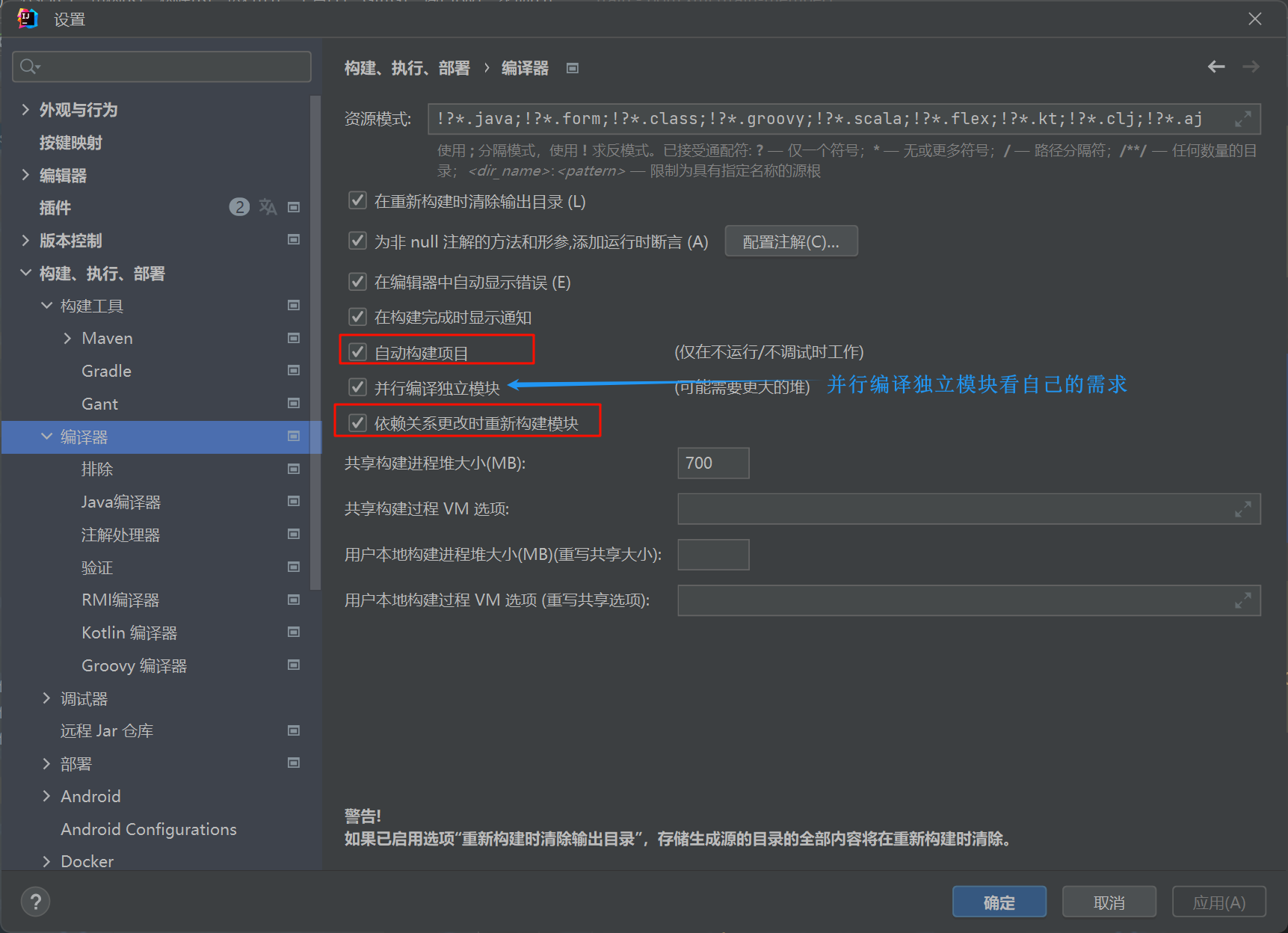Expand the Maven node
This screenshot has height=933, width=1288.
point(67,338)
